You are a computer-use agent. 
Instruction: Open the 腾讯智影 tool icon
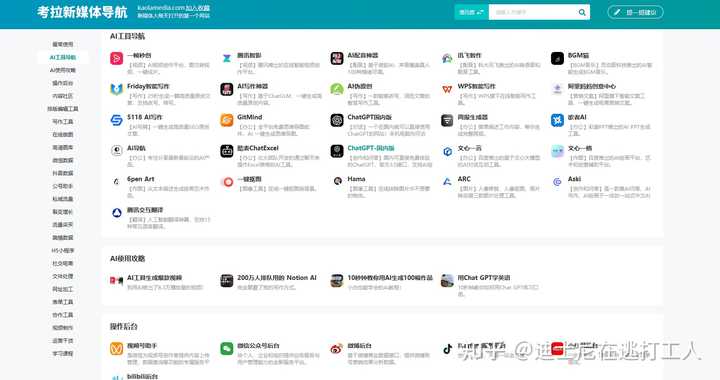pyautogui.click(x=227, y=58)
